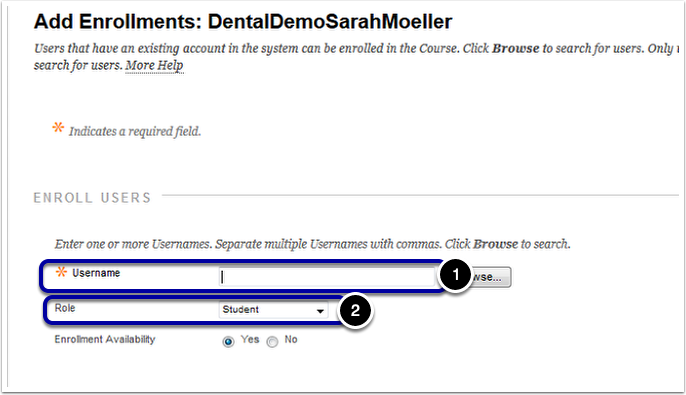This screenshot has width=686, height=395.
Task: Select the No enrollment availability radio
Action: tap(272, 341)
